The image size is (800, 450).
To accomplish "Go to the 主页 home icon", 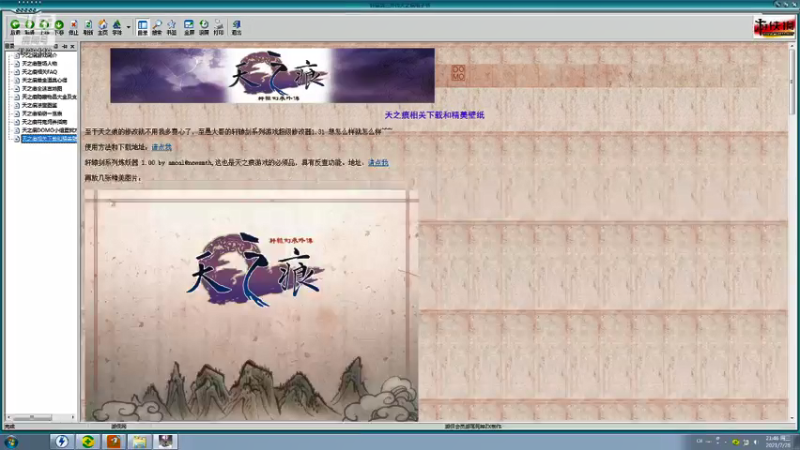I will (x=103, y=27).
